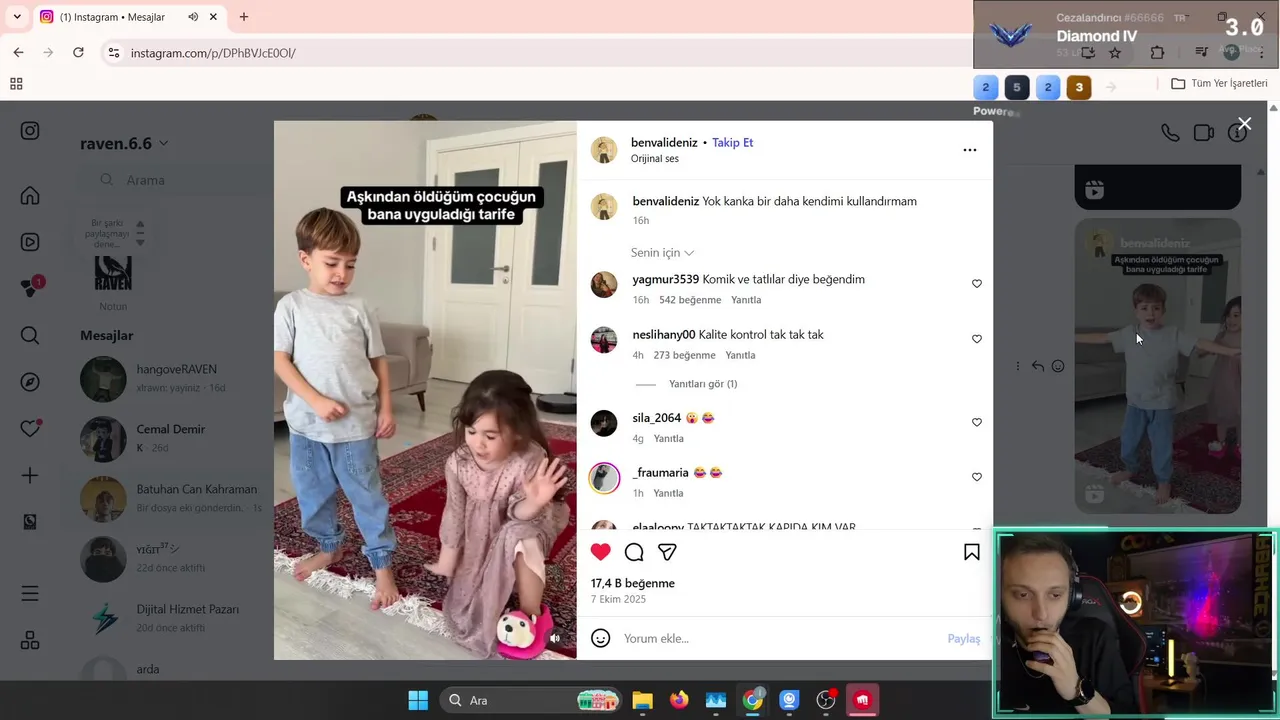
Task: Mute the Instagram tab audio icon
Action: click(x=193, y=17)
